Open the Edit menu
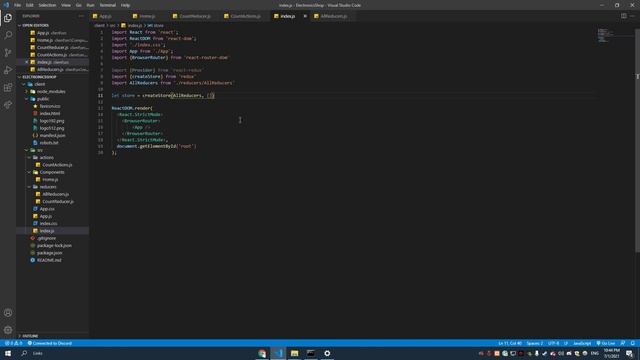Image resolution: width=640 pixels, height=360 pixels. [x=30, y=5]
